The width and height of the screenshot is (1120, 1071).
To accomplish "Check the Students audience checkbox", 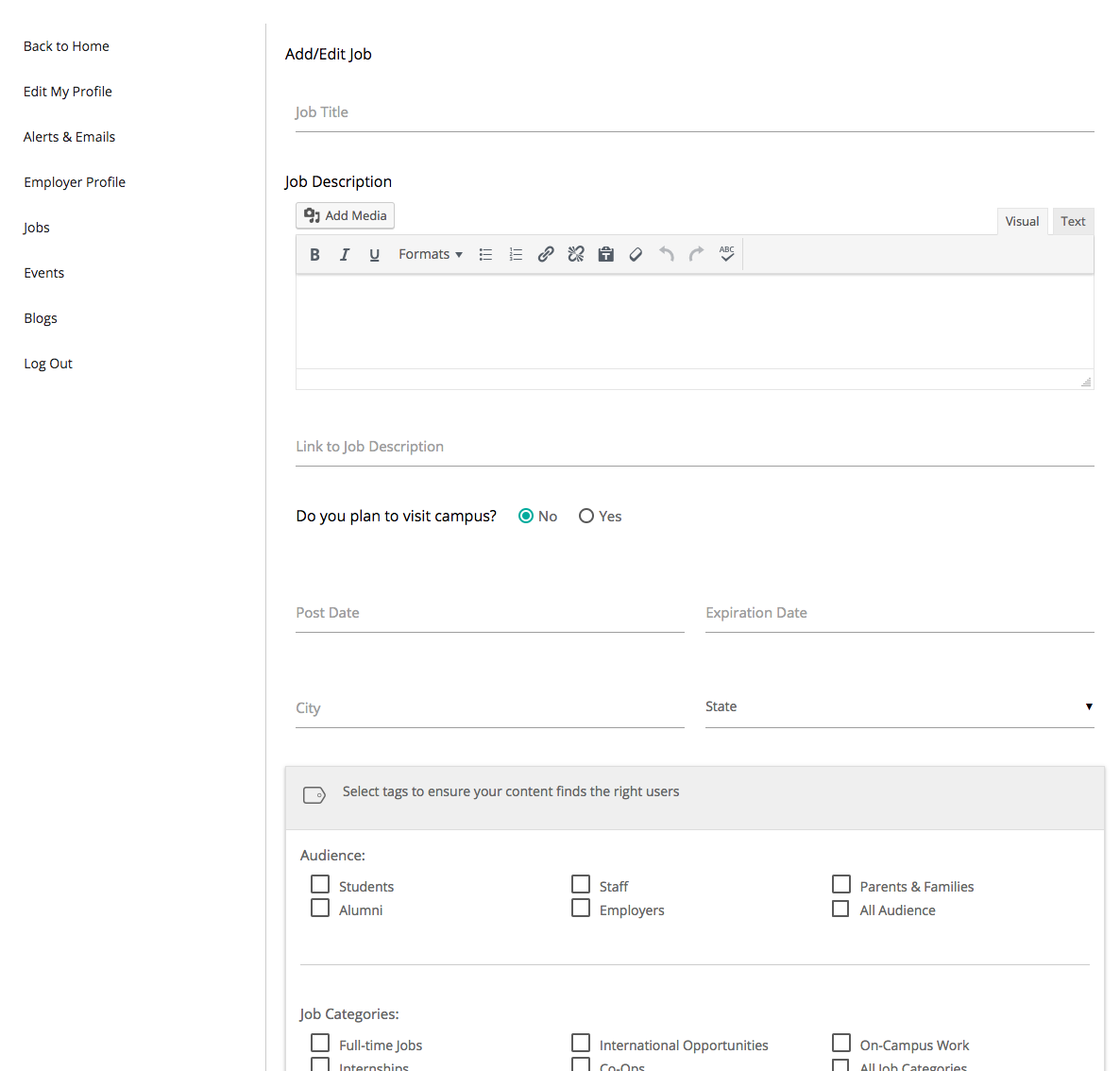I will tap(320, 885).
